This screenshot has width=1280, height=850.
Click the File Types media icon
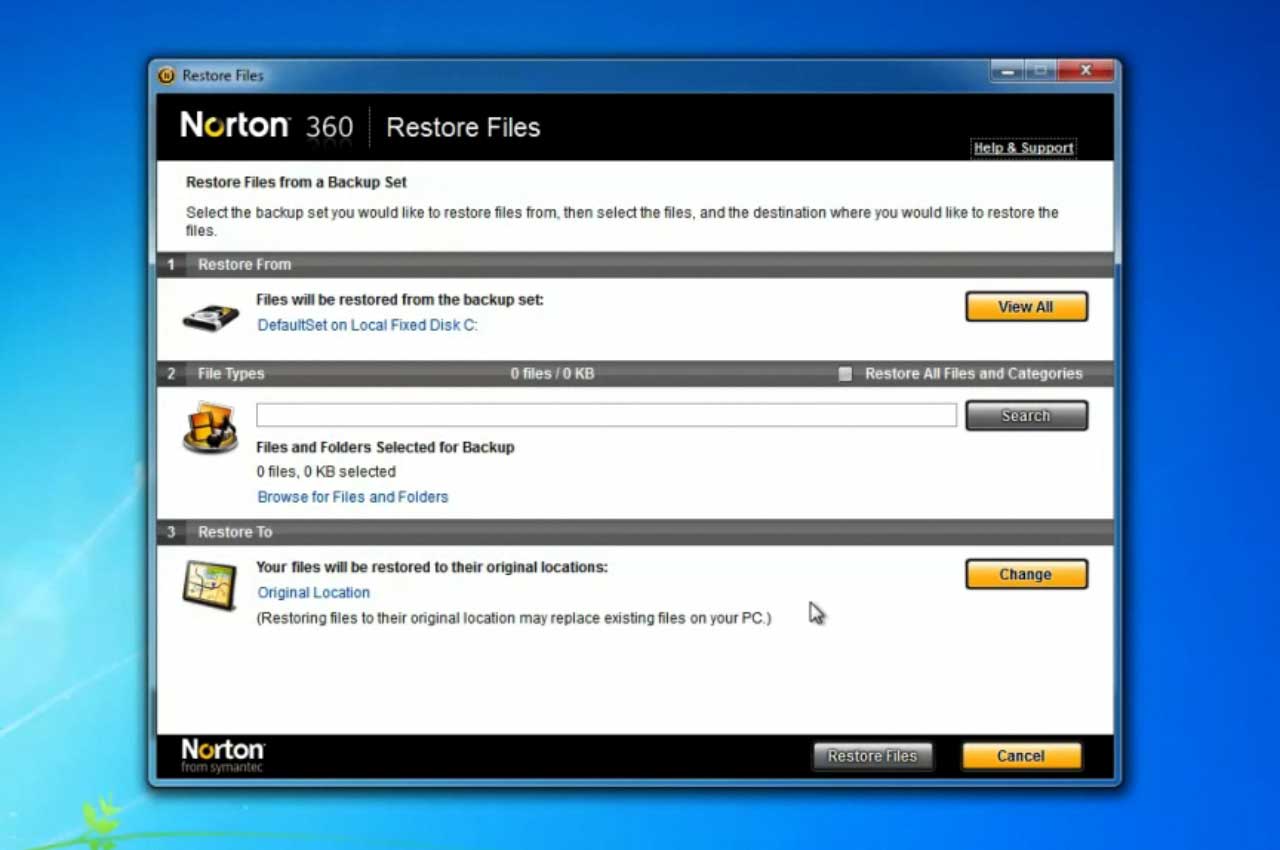(x=210, y=428)
